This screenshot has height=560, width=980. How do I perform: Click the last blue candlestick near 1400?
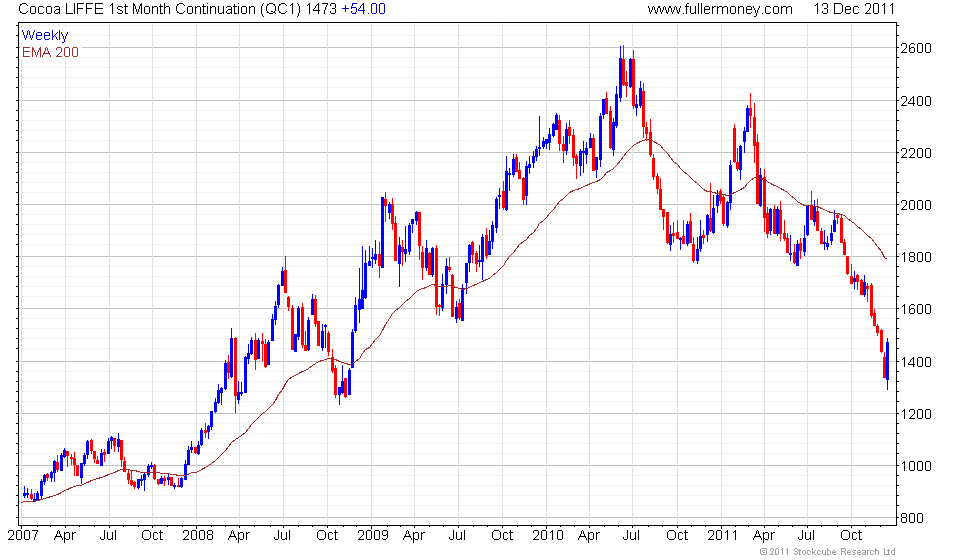pyautogui.click(x=888, y=362)
